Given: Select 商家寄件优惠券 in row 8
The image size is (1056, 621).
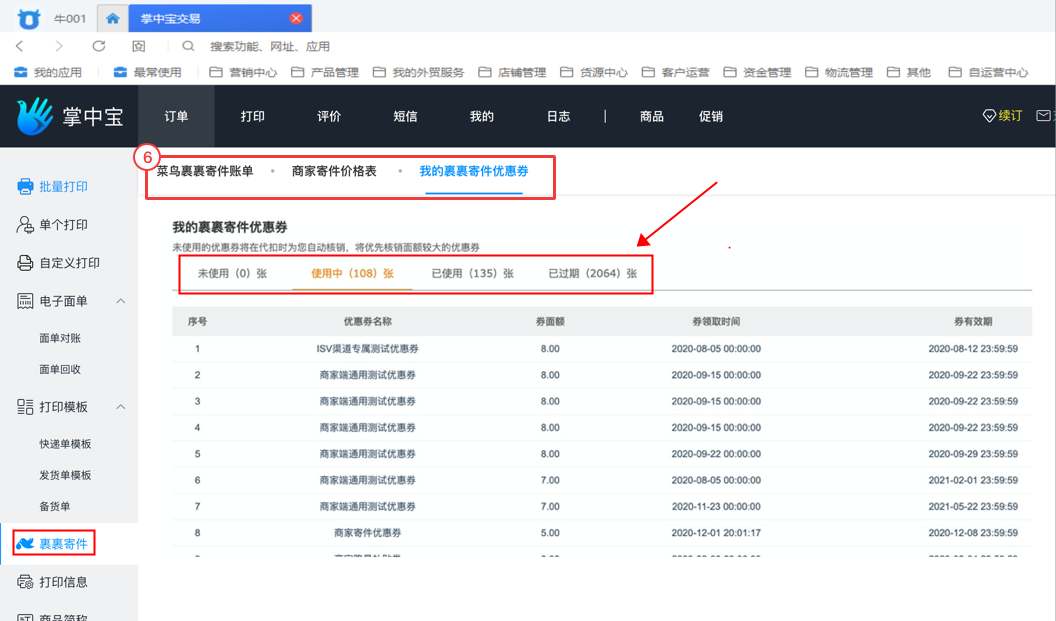Looking at the screenshot, I should click(x=368, y=533).
